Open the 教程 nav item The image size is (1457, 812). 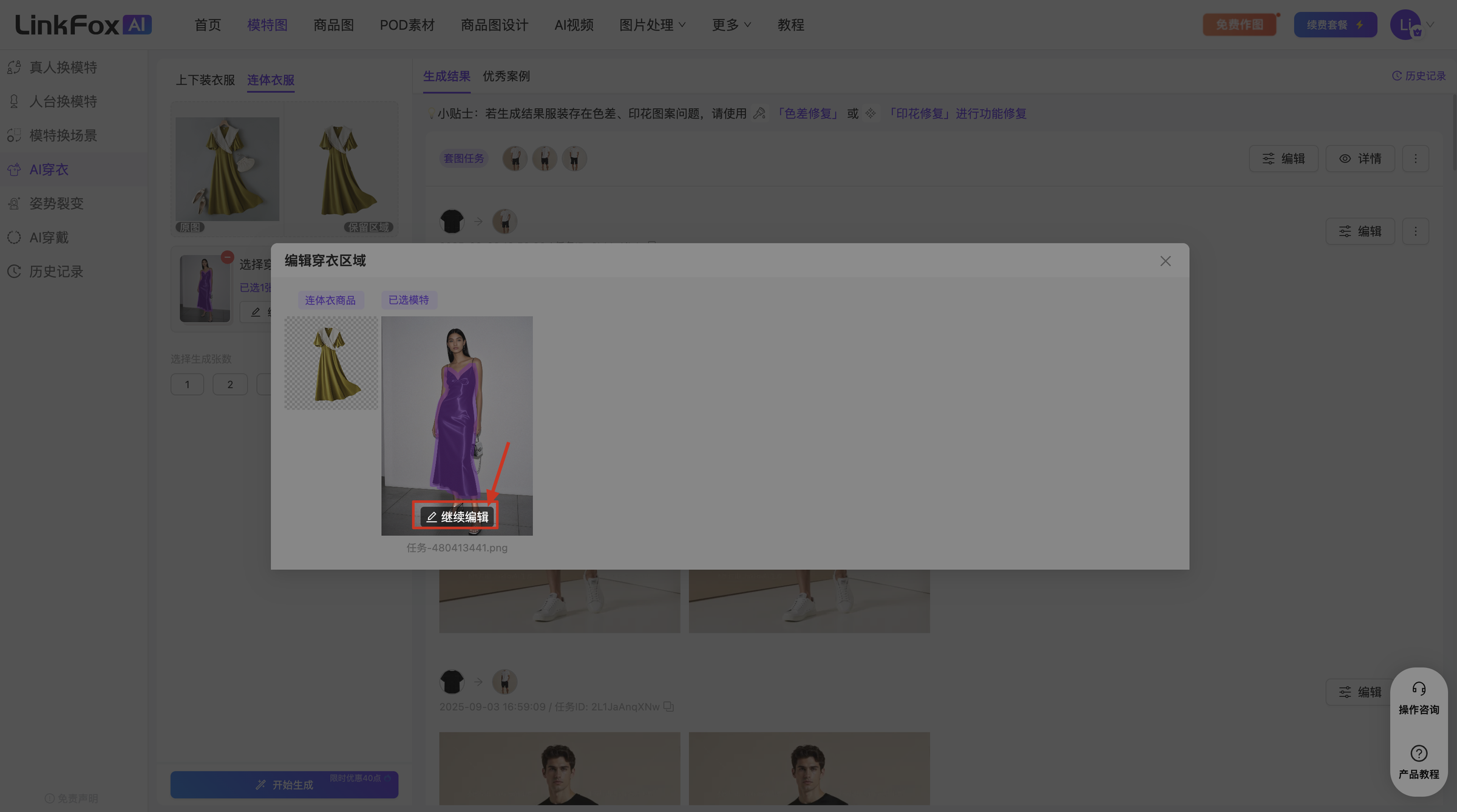[x=790, y=25]
